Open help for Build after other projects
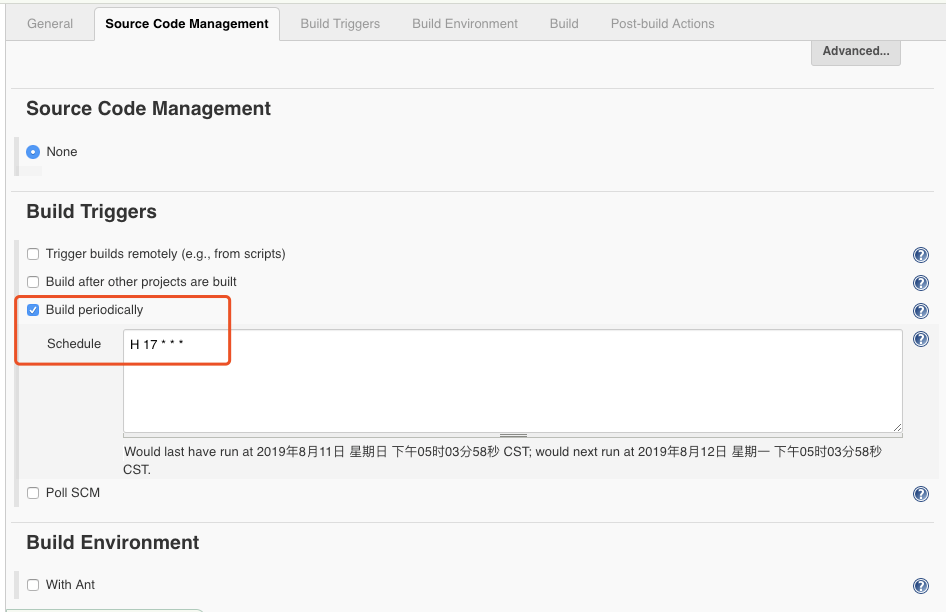This screenshot has height=612, width=946. 921,282
